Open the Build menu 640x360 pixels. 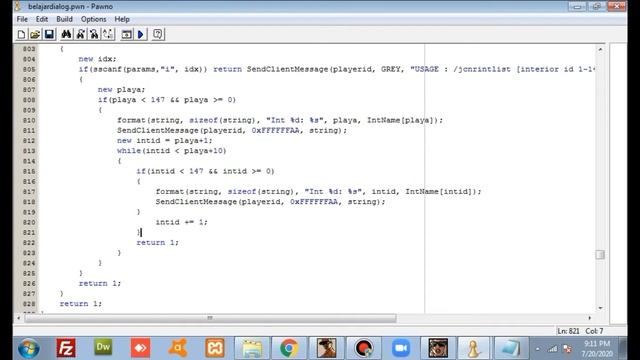(64, 19)
